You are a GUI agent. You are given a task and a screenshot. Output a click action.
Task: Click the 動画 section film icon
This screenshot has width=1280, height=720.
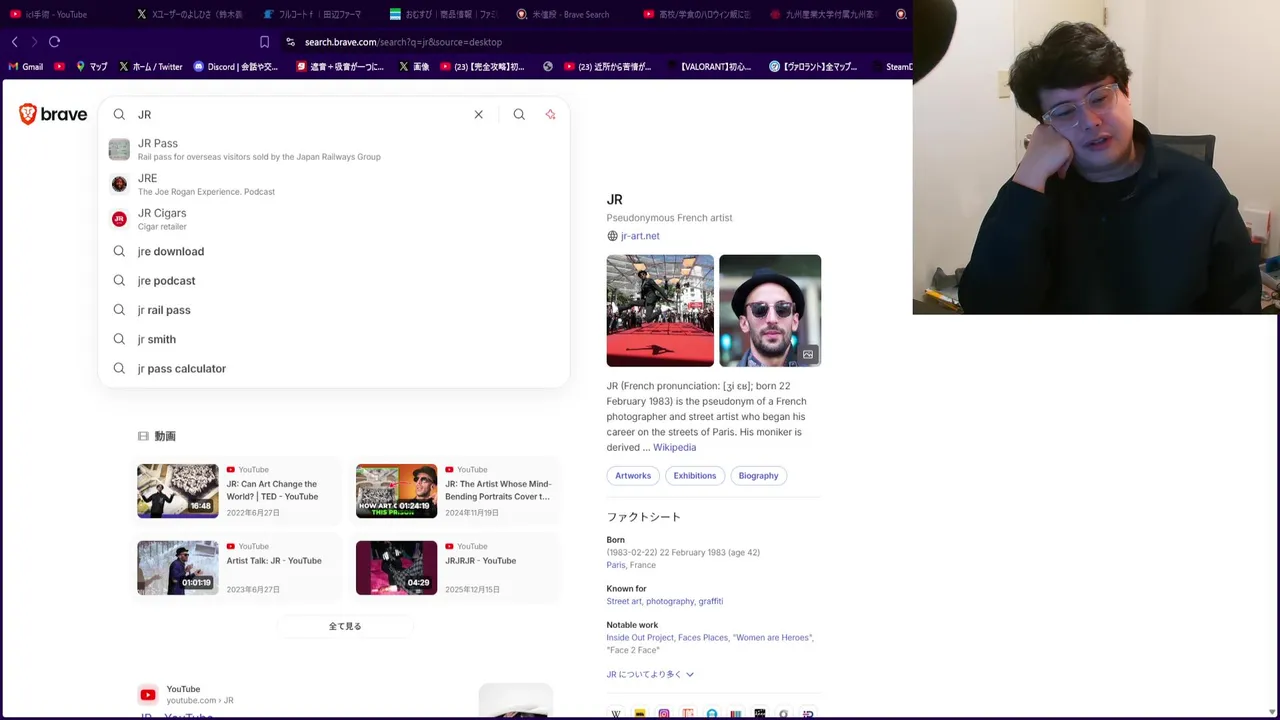click(143, 436)
